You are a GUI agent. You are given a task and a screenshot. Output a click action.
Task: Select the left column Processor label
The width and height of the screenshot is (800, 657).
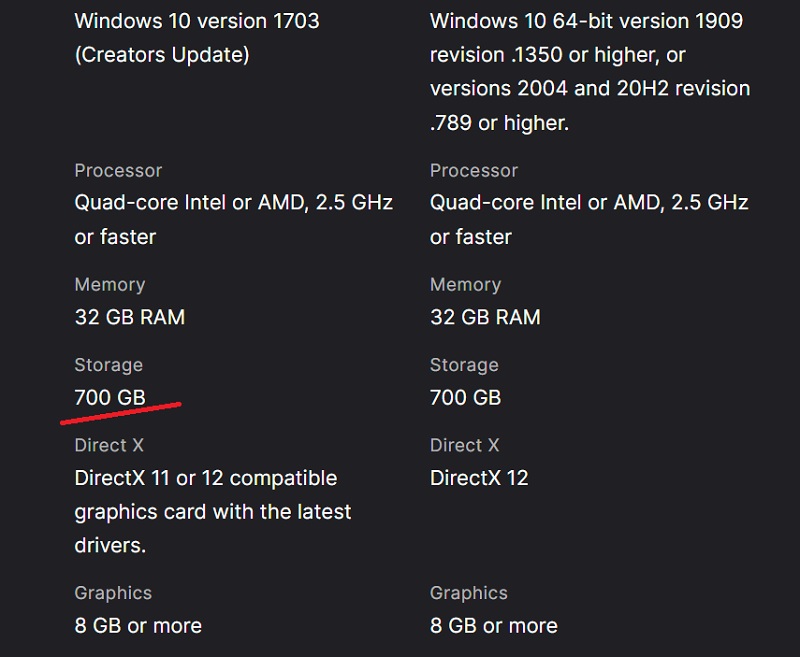click(x=118, y=171)
